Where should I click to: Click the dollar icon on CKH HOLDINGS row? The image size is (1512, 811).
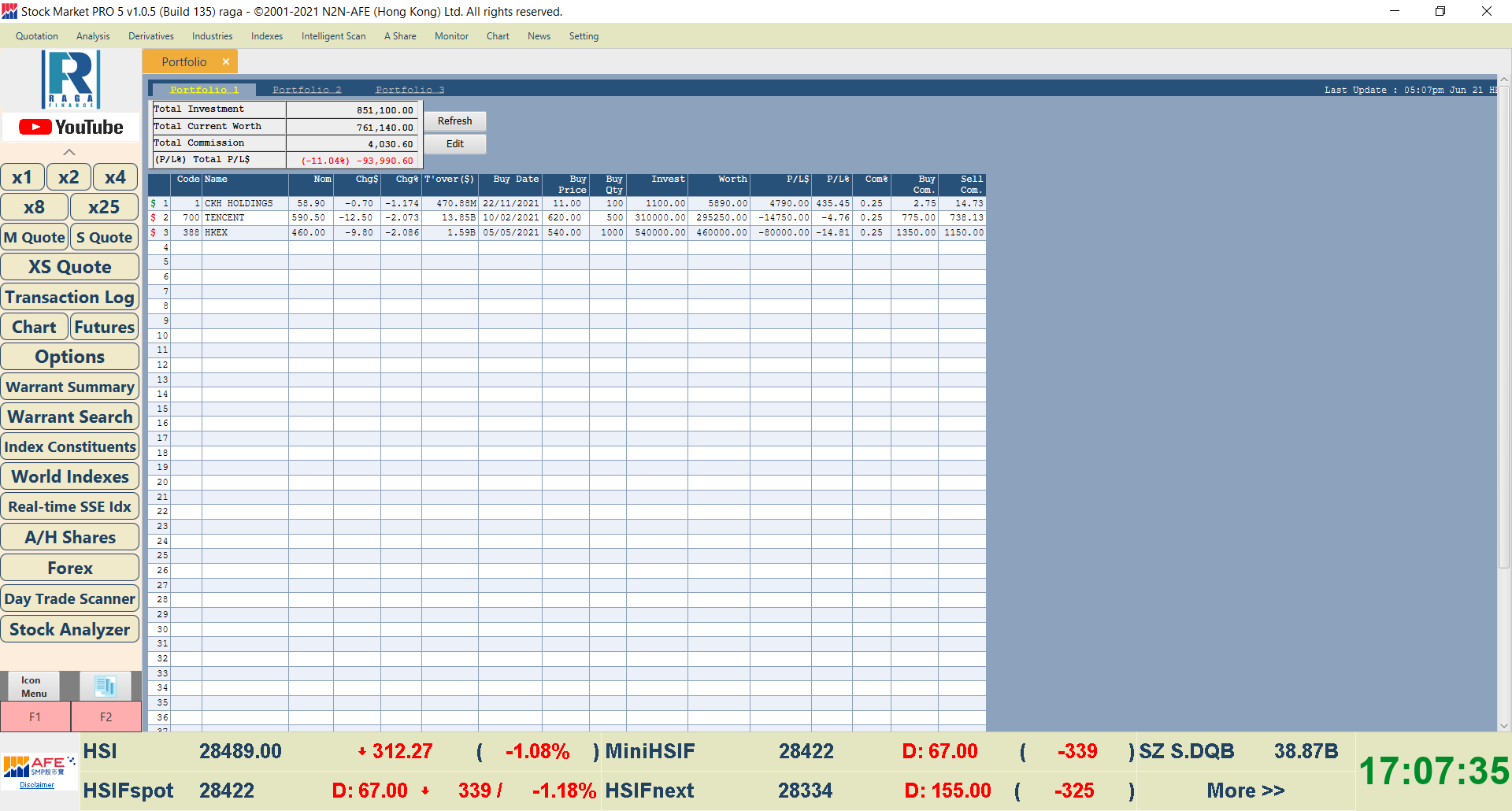(154, 203)
